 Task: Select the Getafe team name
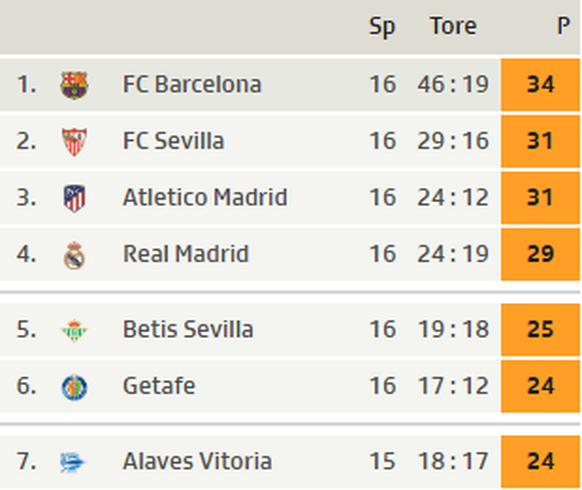[159, 386]
